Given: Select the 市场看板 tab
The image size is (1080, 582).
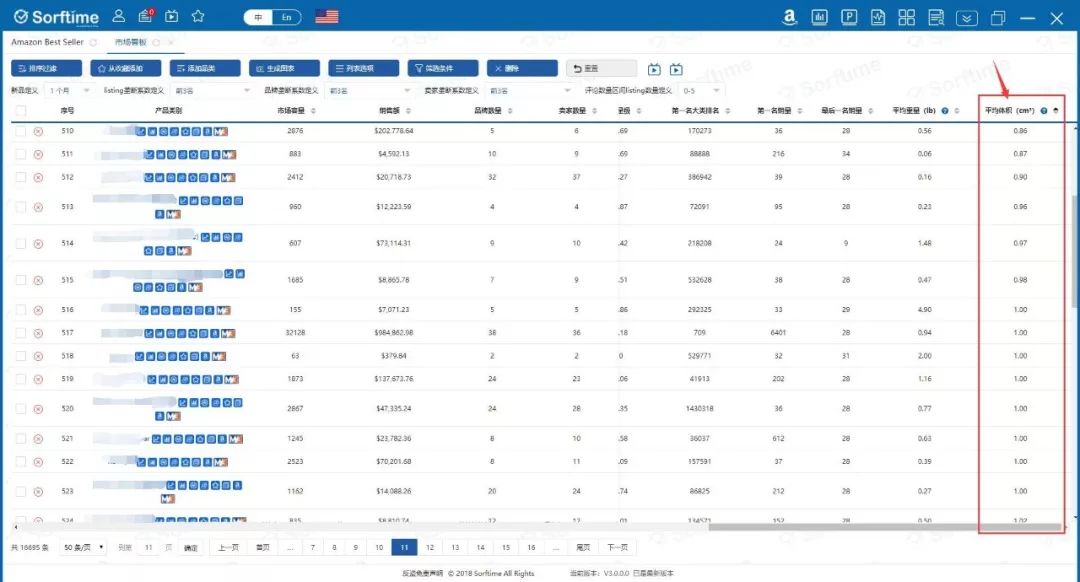Looking at the screenshot, I should coord(130,42).
